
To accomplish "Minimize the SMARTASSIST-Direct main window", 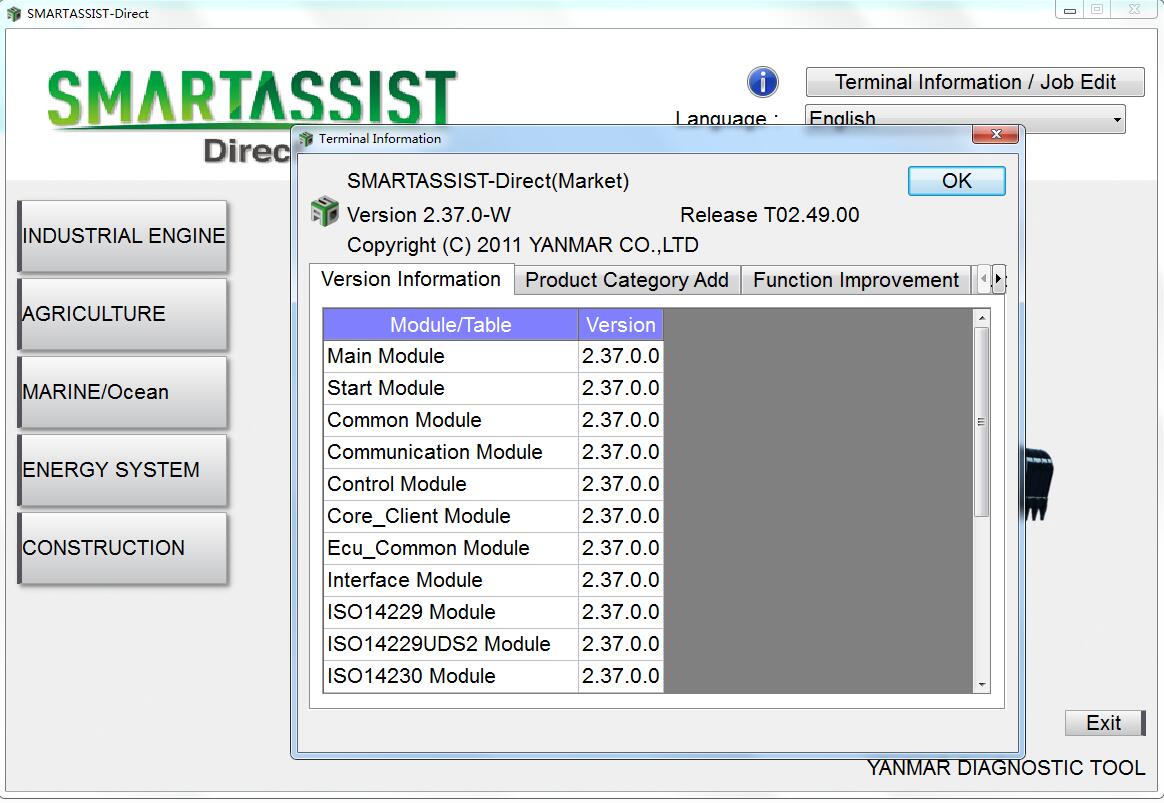I will point(1070,10).
